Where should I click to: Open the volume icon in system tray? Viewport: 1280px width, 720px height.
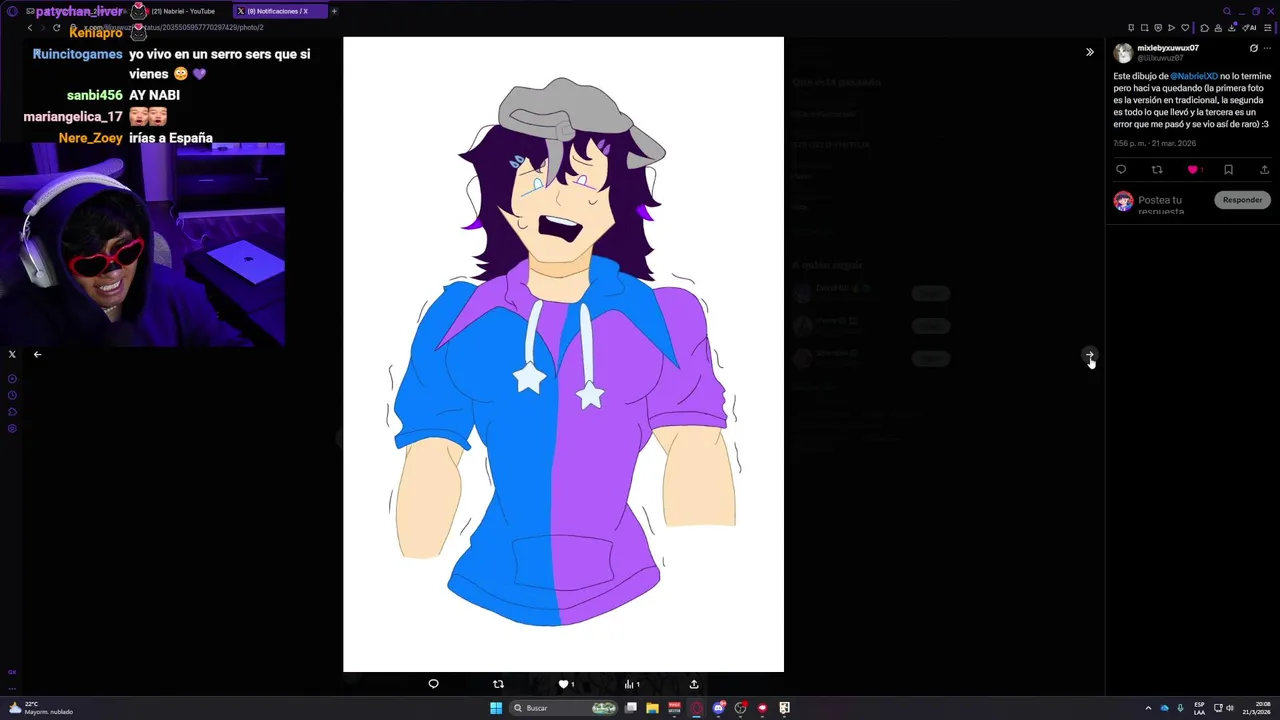(1230, 708)
